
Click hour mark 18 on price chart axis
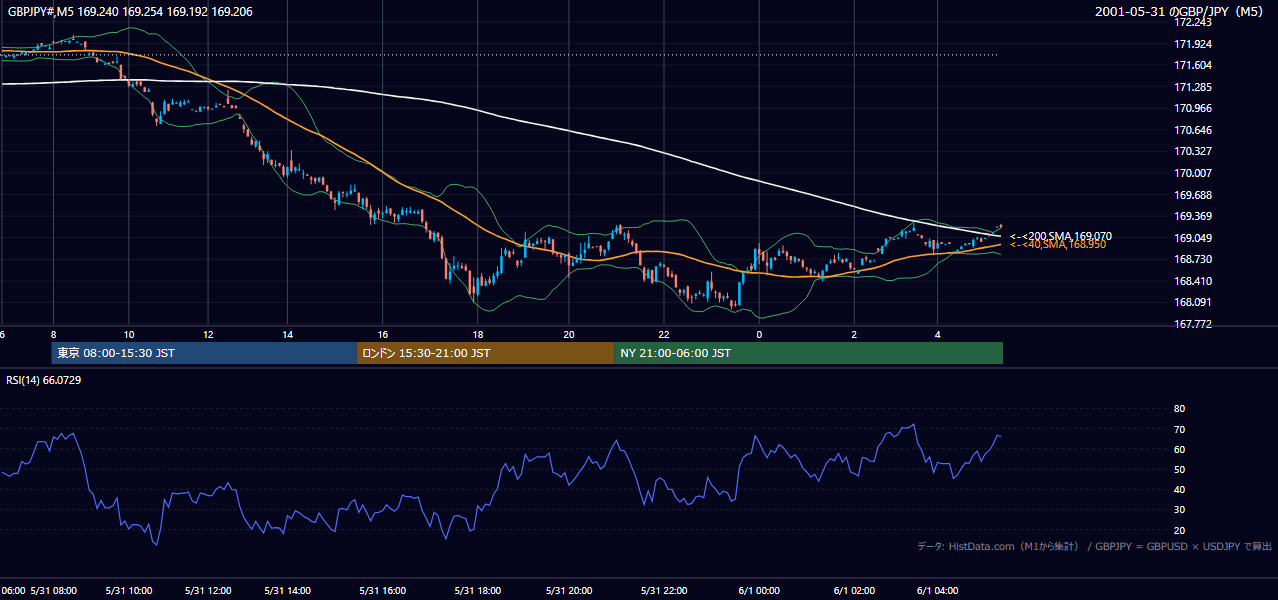[x=478, y=334]
